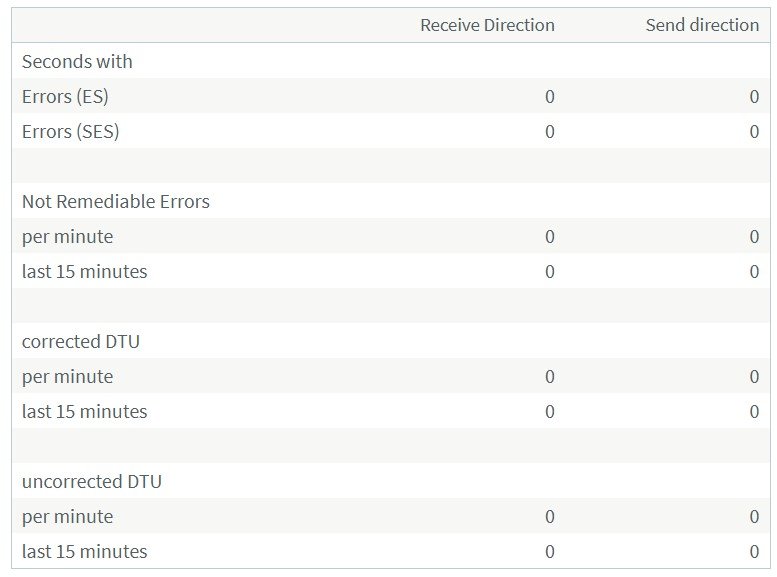Click corrected DTU per minute Receive value
This screenshot has height=577, width=777.
549,376
